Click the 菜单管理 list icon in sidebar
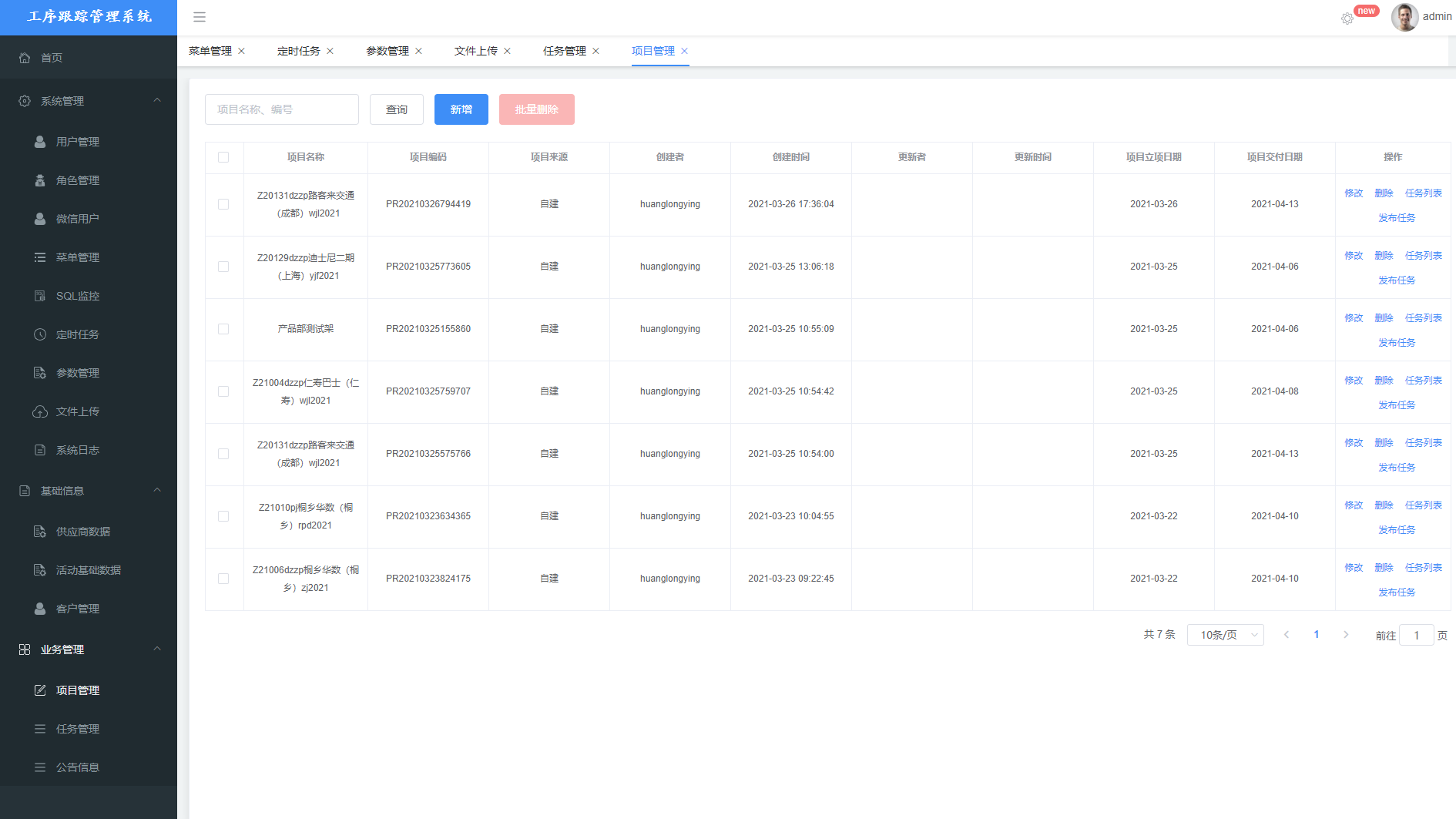Viewport: 1456px width, 819px height. (40, 257)
